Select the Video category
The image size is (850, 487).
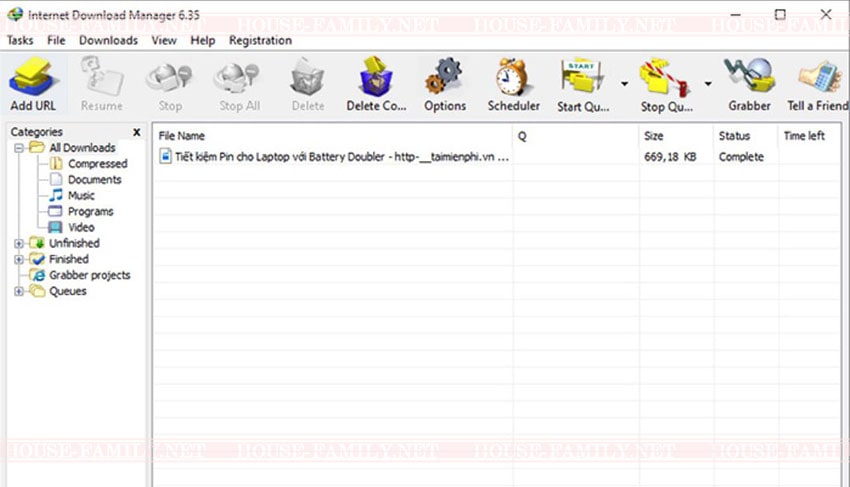(81, 227)
